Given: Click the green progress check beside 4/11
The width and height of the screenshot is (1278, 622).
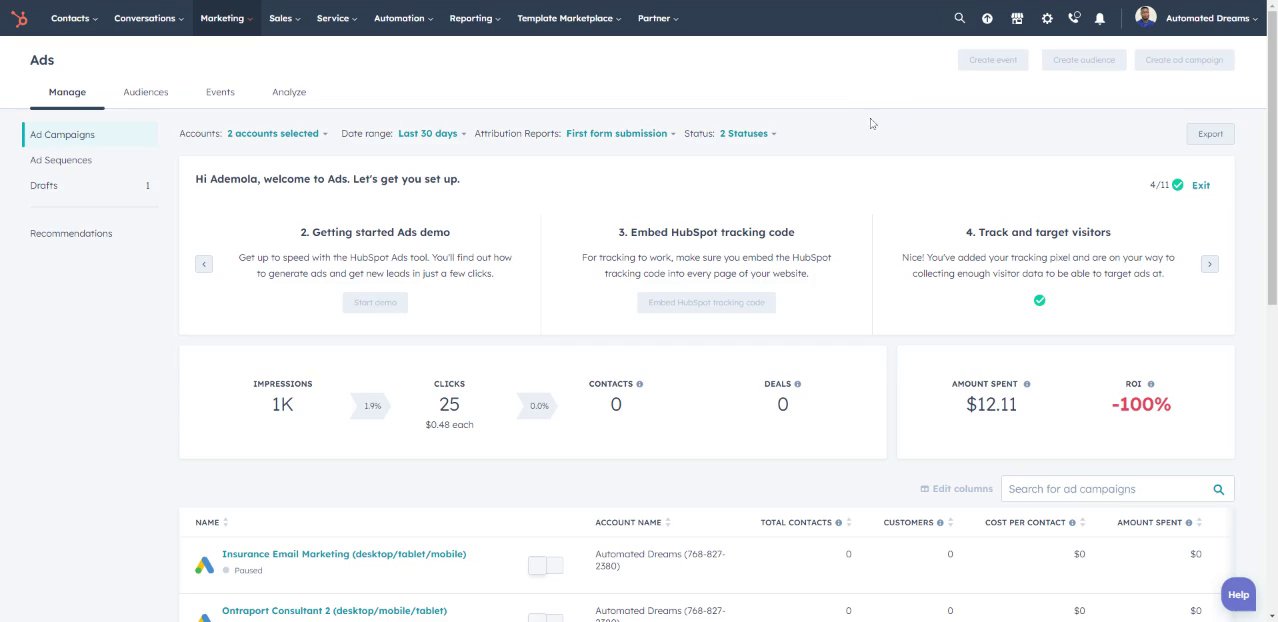Looking at the screenshot, I should (1178, 185).
